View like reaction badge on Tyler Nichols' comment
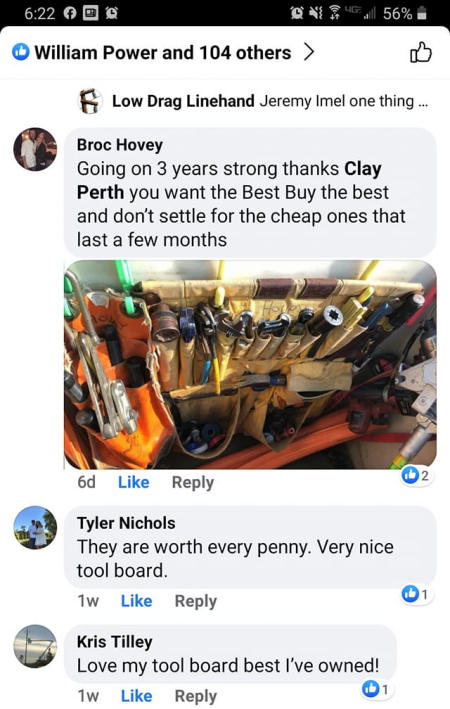Image resolution: width=450 pixels, height=709 pixels. tap(416, 594)
